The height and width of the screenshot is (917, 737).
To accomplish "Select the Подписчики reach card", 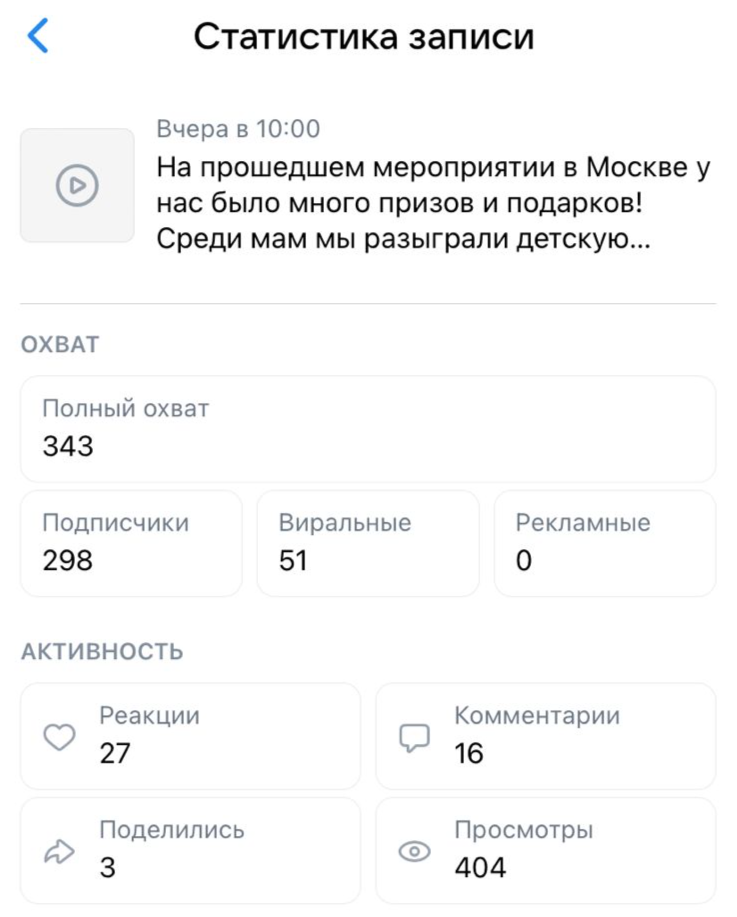I will click(131, 543).
